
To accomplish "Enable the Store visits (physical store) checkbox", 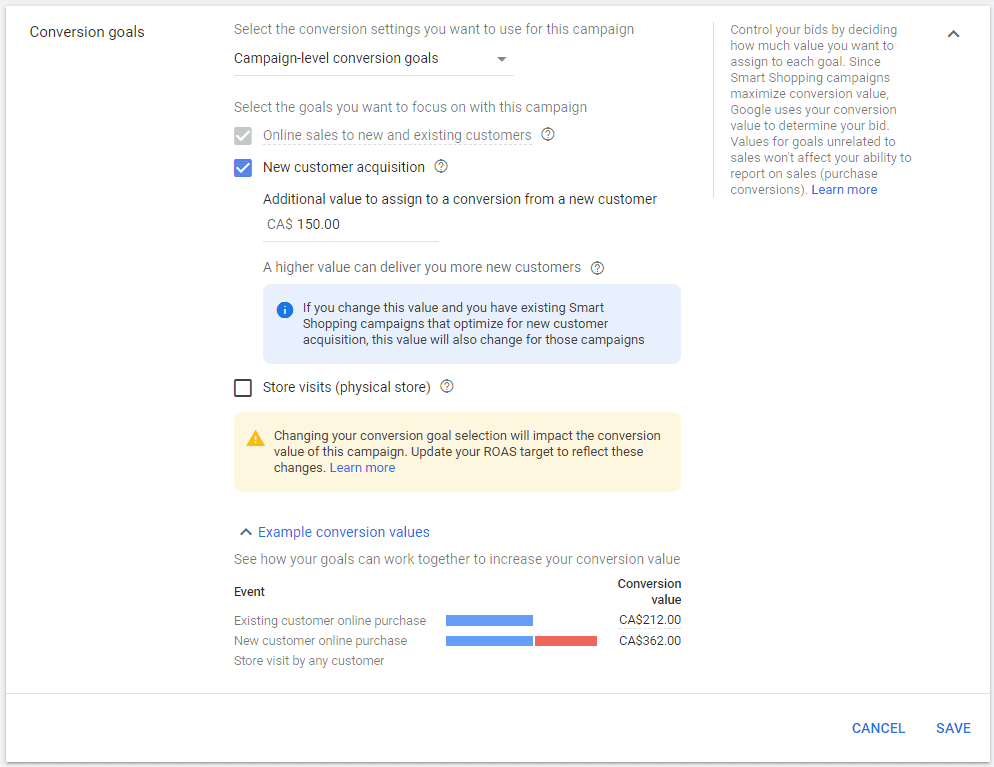I will (243, 387).
